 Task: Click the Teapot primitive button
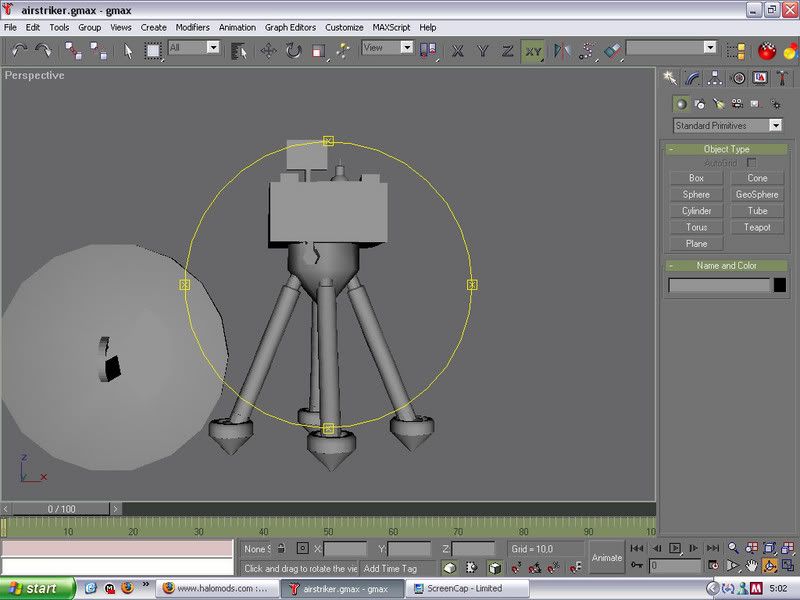757,227
